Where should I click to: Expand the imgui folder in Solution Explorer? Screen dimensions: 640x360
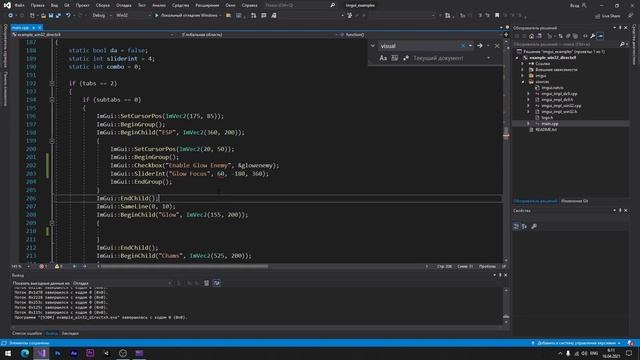pyautogui.click(x=523, y=76)
